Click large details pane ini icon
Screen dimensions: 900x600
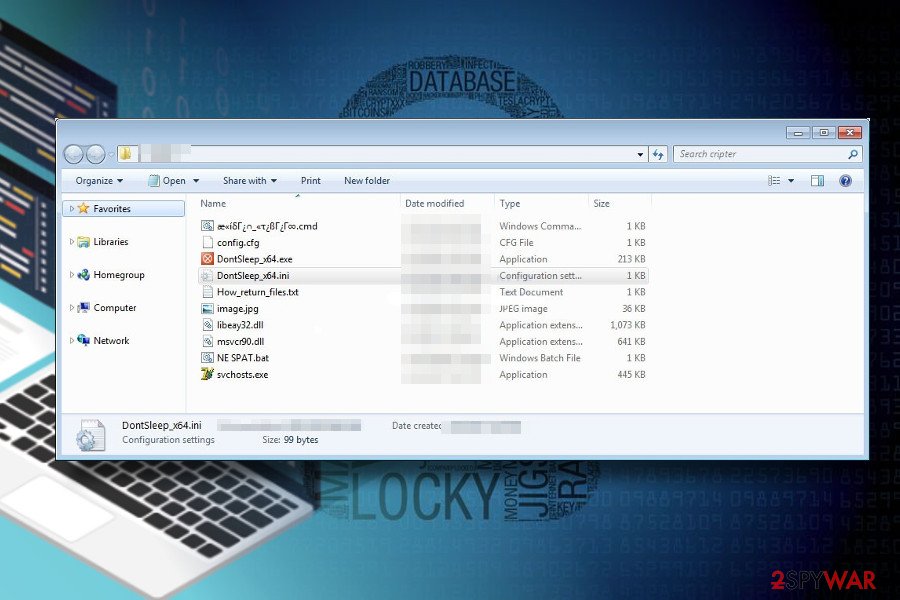coord(90,435)
